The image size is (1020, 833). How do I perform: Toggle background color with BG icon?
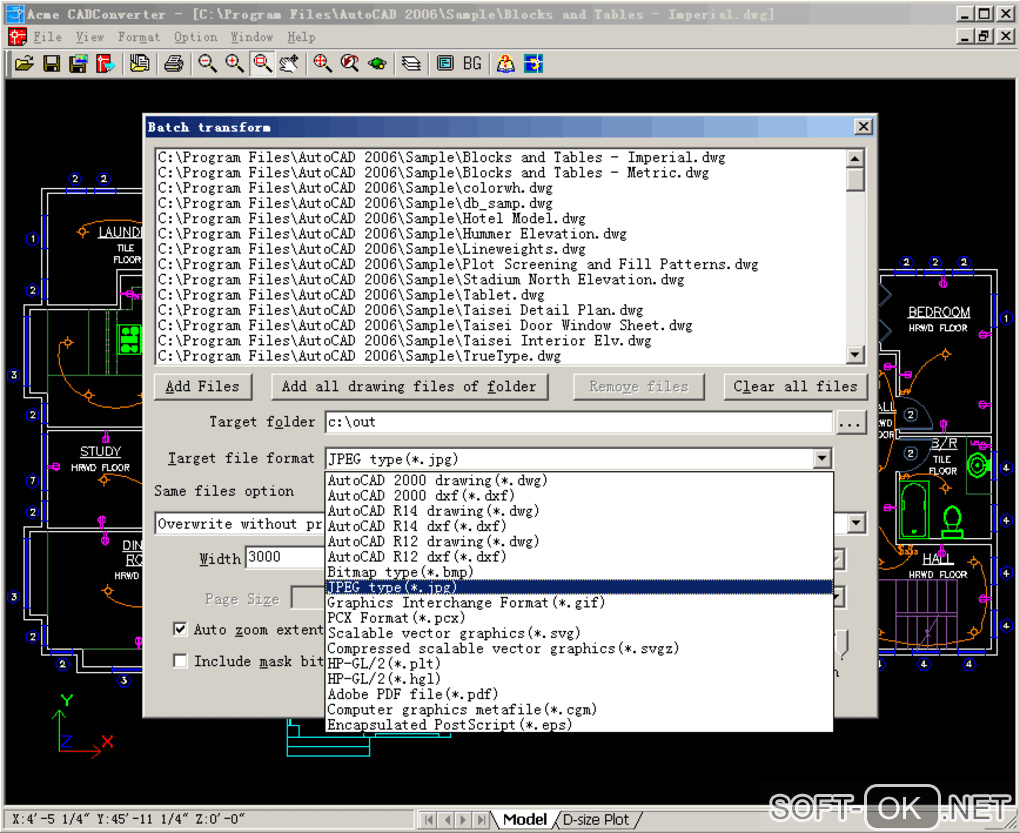472,64
